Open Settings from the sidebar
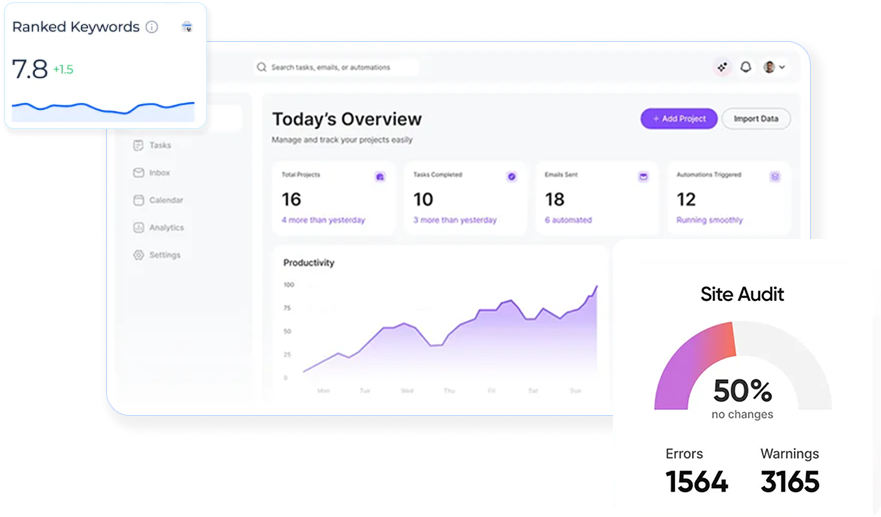Image resolution: width=881 pixels, height=517 pixels. point(164,255)
